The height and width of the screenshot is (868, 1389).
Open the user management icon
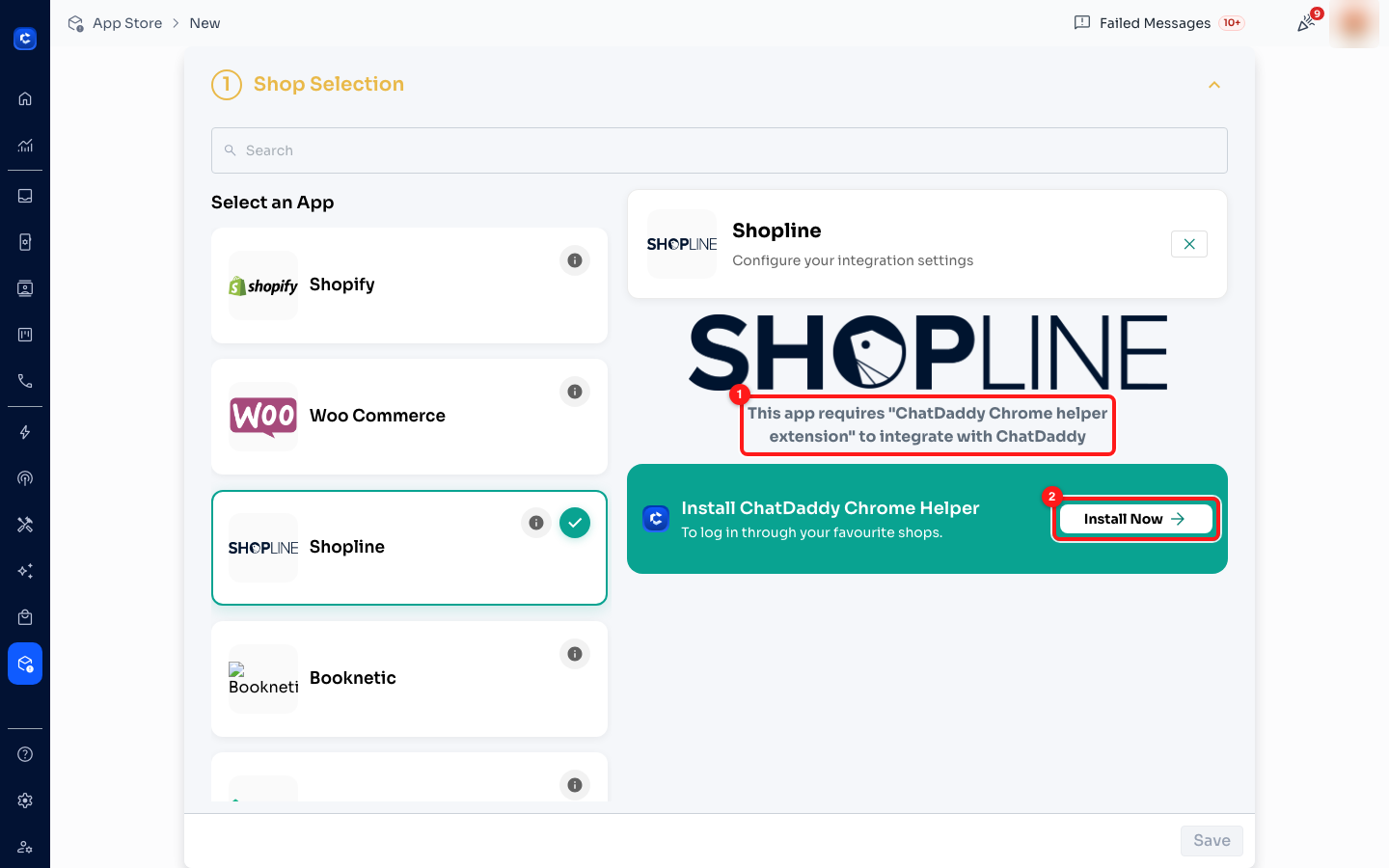tap(25, 847)
